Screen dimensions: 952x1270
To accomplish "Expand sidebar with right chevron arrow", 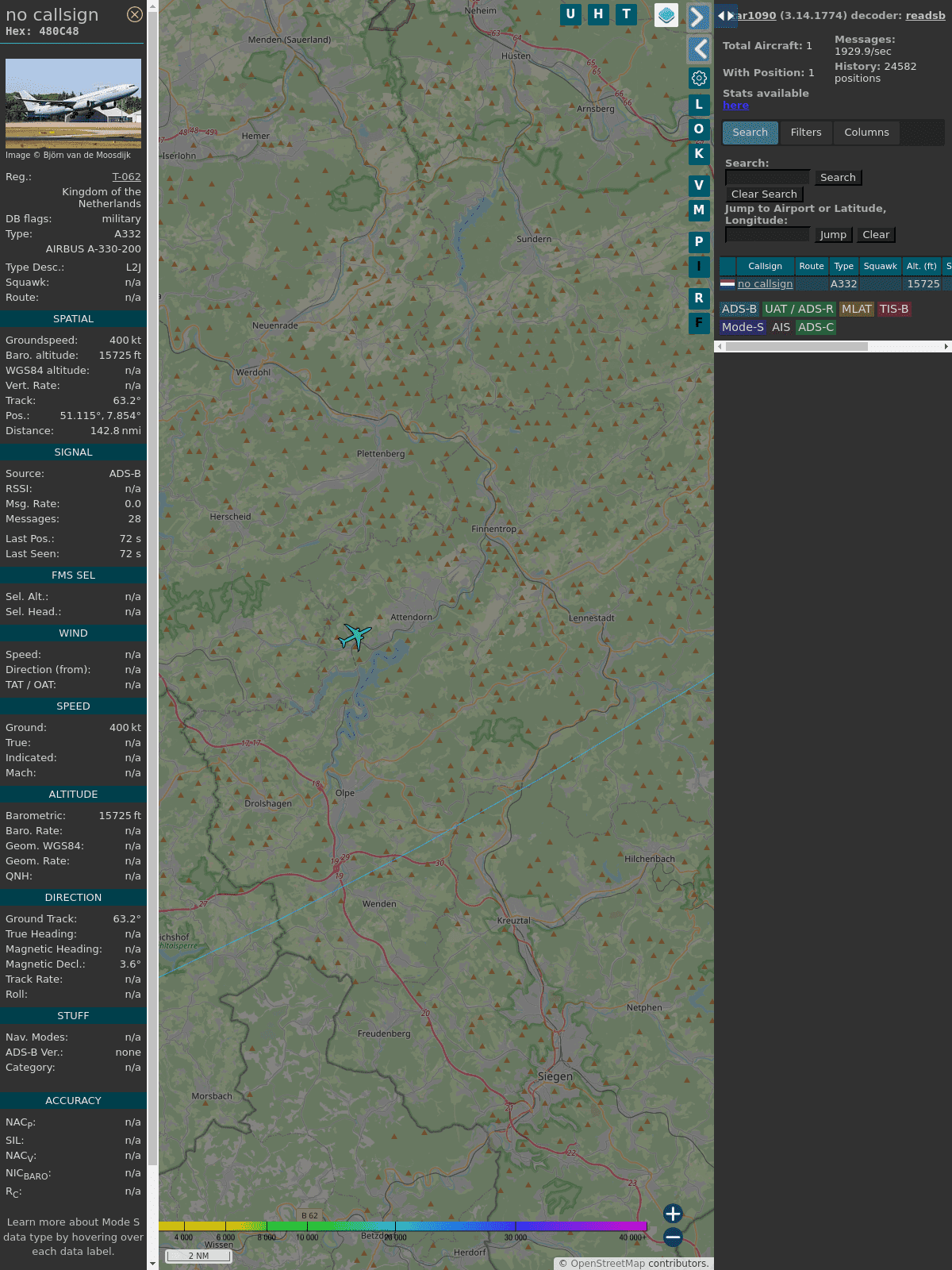I will (698, 17).
